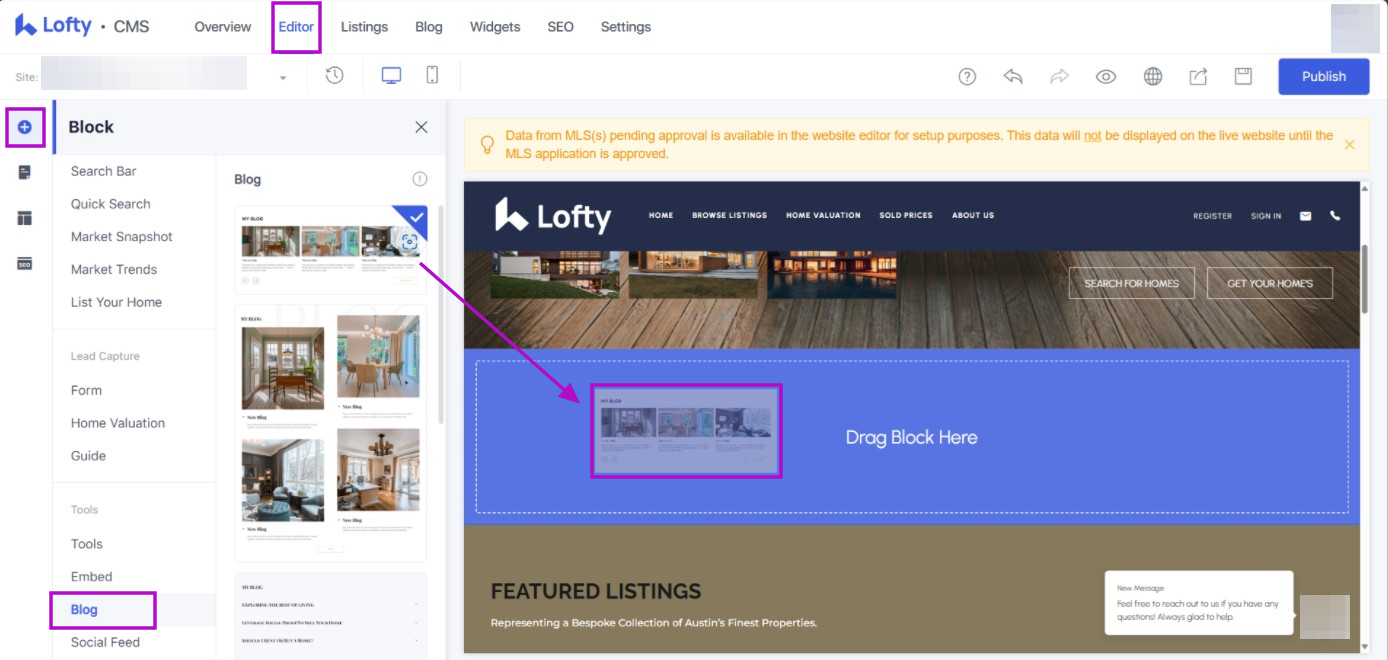Open the Social Feed block category
This screenshot has height=660, width=1388.
[105, 642]
